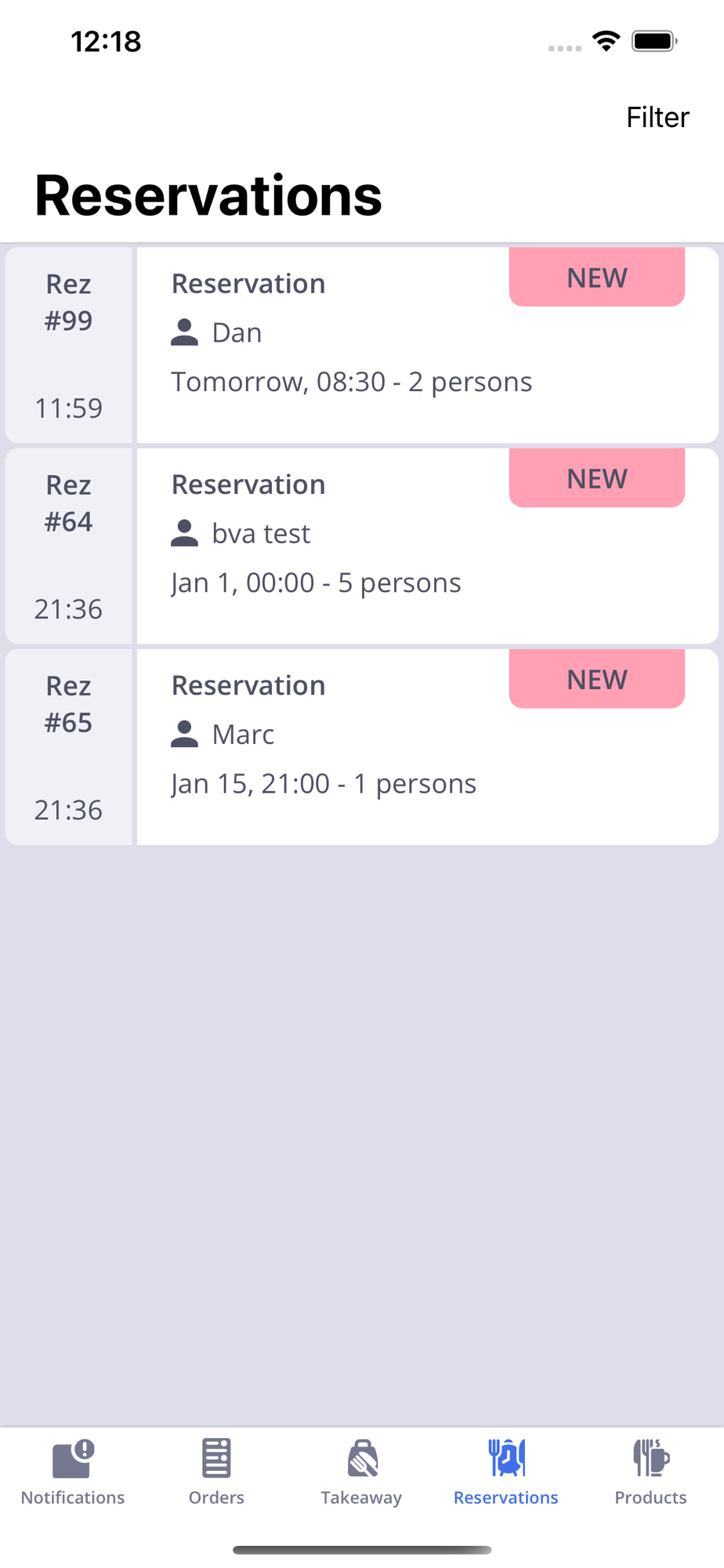The image size is (724, 1568).
Task: Open the Notifications tab icon
Action: (73, 1459)
